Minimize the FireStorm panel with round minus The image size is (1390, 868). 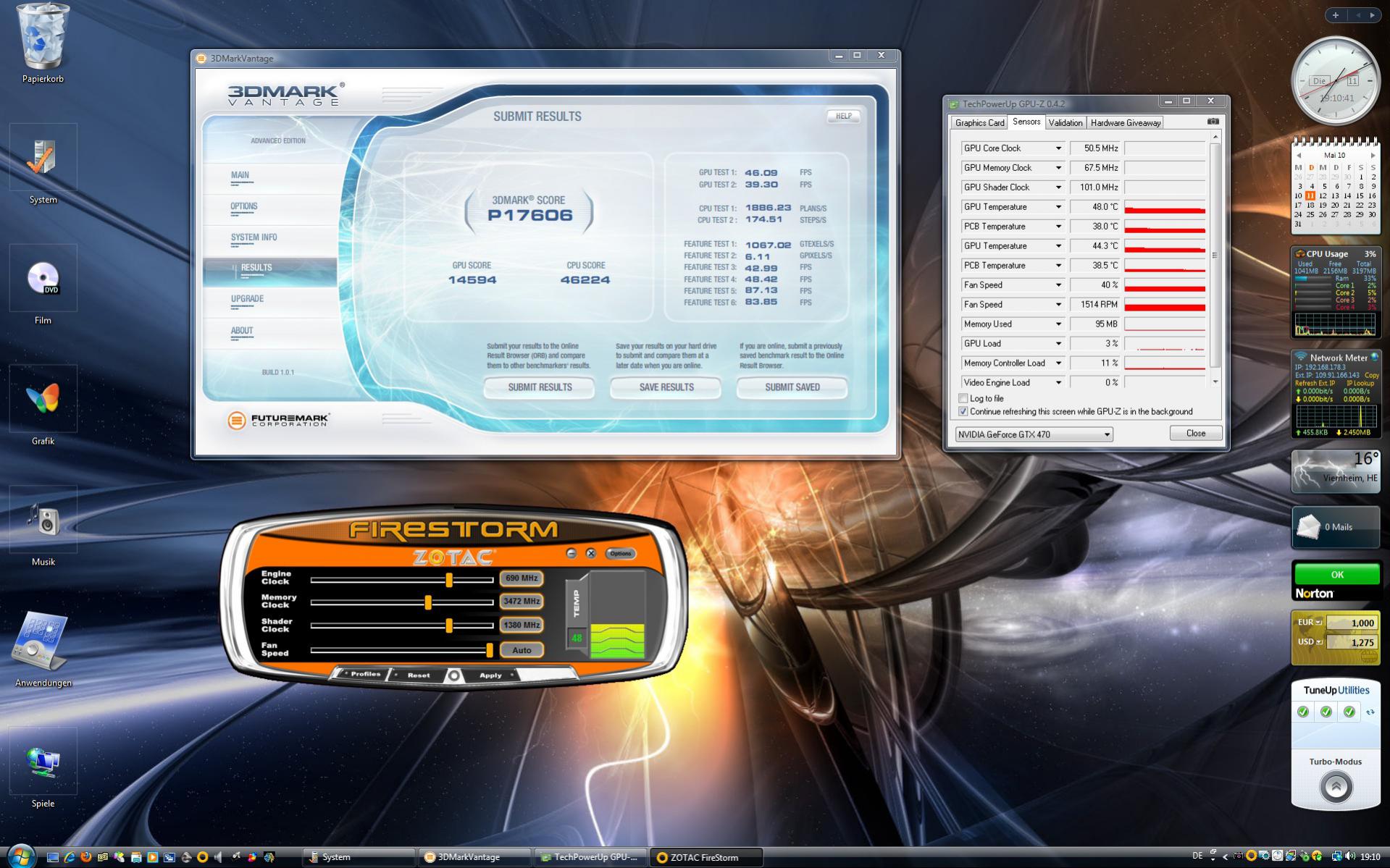pyautogui.click(x=572, y=553)
